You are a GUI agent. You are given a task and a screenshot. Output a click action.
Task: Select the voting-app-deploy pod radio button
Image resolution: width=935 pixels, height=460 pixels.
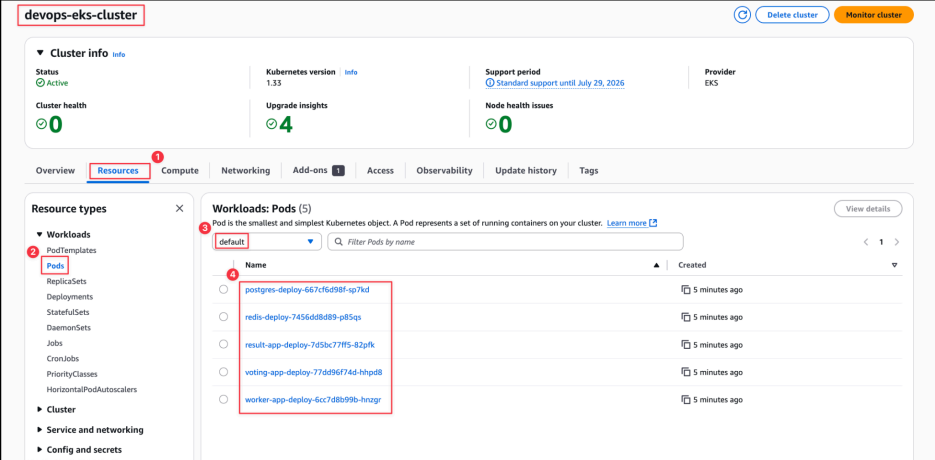(x=224, y=372)
